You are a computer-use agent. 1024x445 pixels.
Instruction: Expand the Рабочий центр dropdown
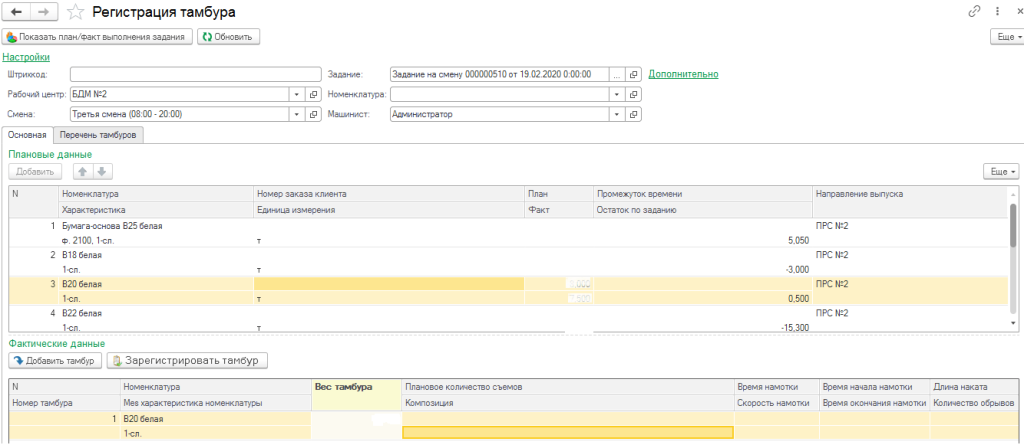297,94
